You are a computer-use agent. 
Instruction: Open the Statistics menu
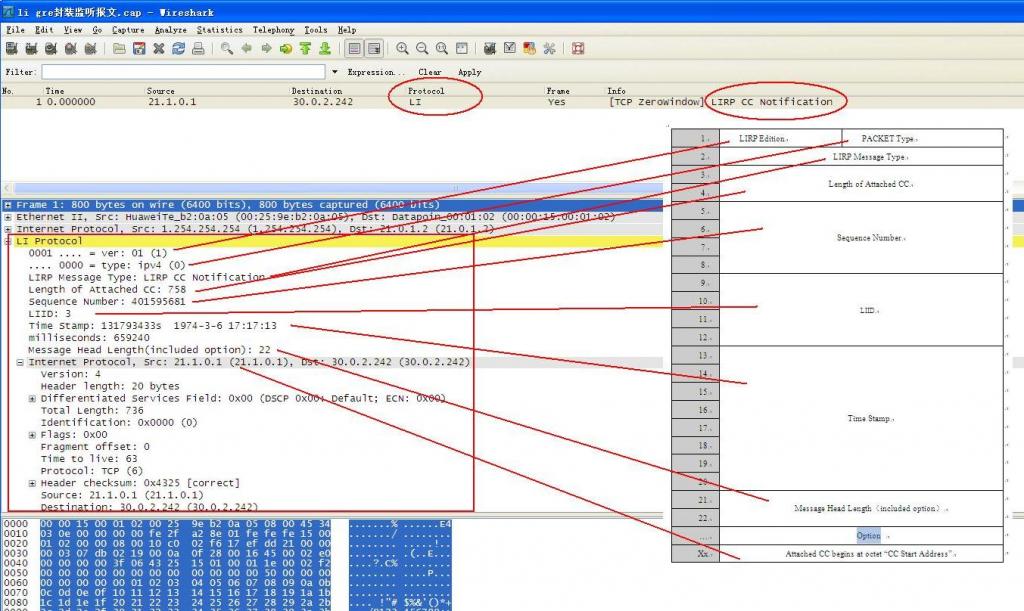[x=219, y=30]
